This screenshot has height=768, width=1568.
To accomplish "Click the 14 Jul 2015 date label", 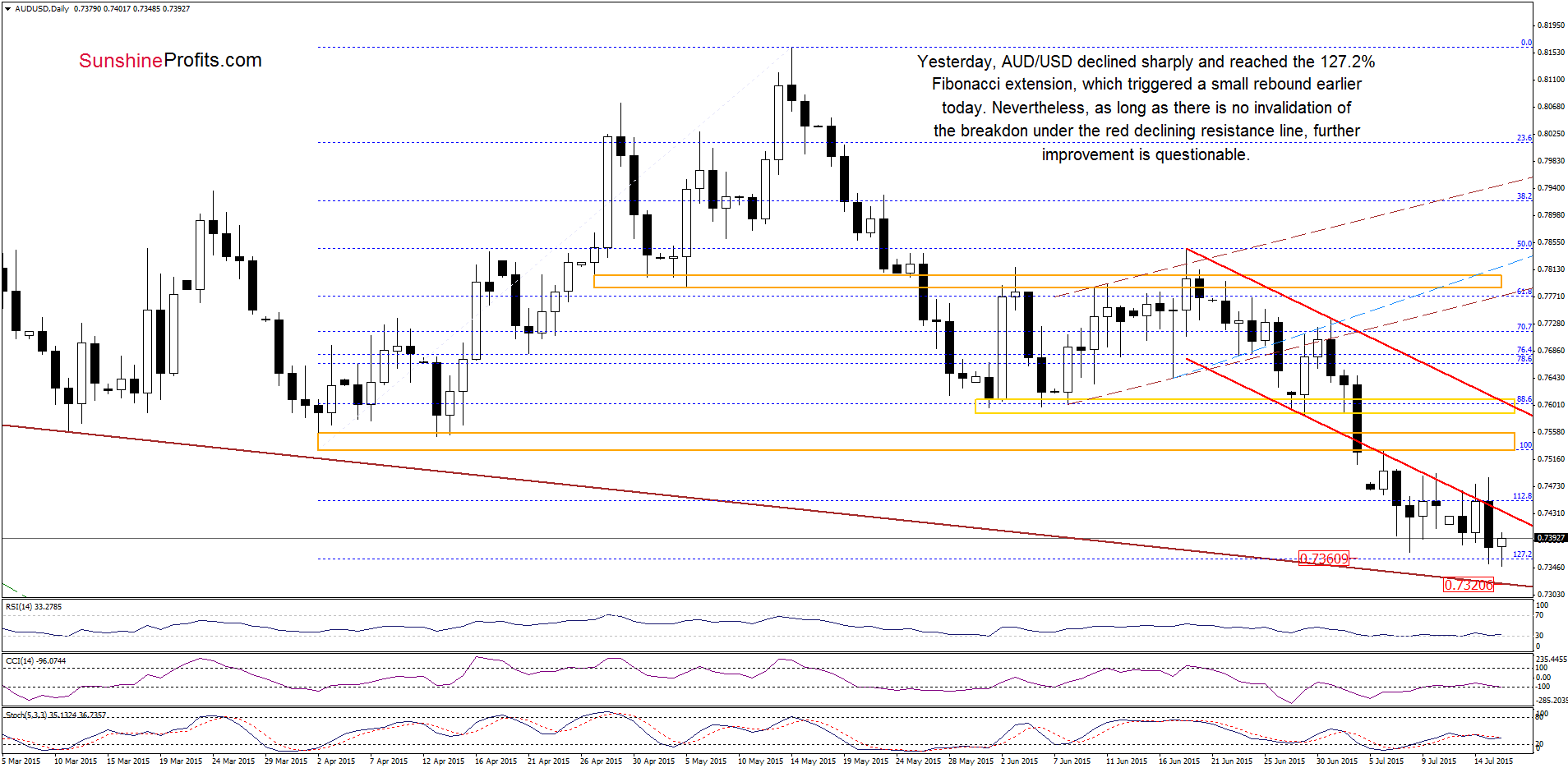I will [1493, 761].
